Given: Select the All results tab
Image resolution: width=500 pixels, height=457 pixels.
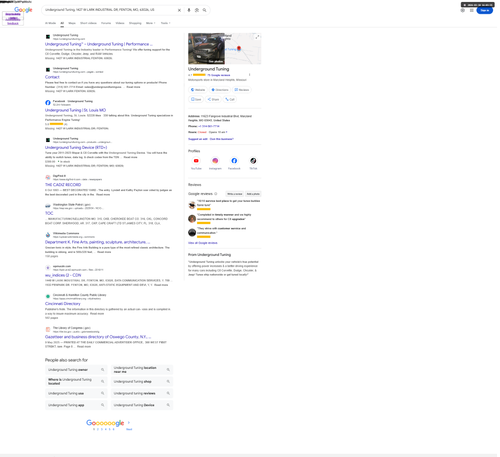Looking at the screenshot, I should (62, 23).
